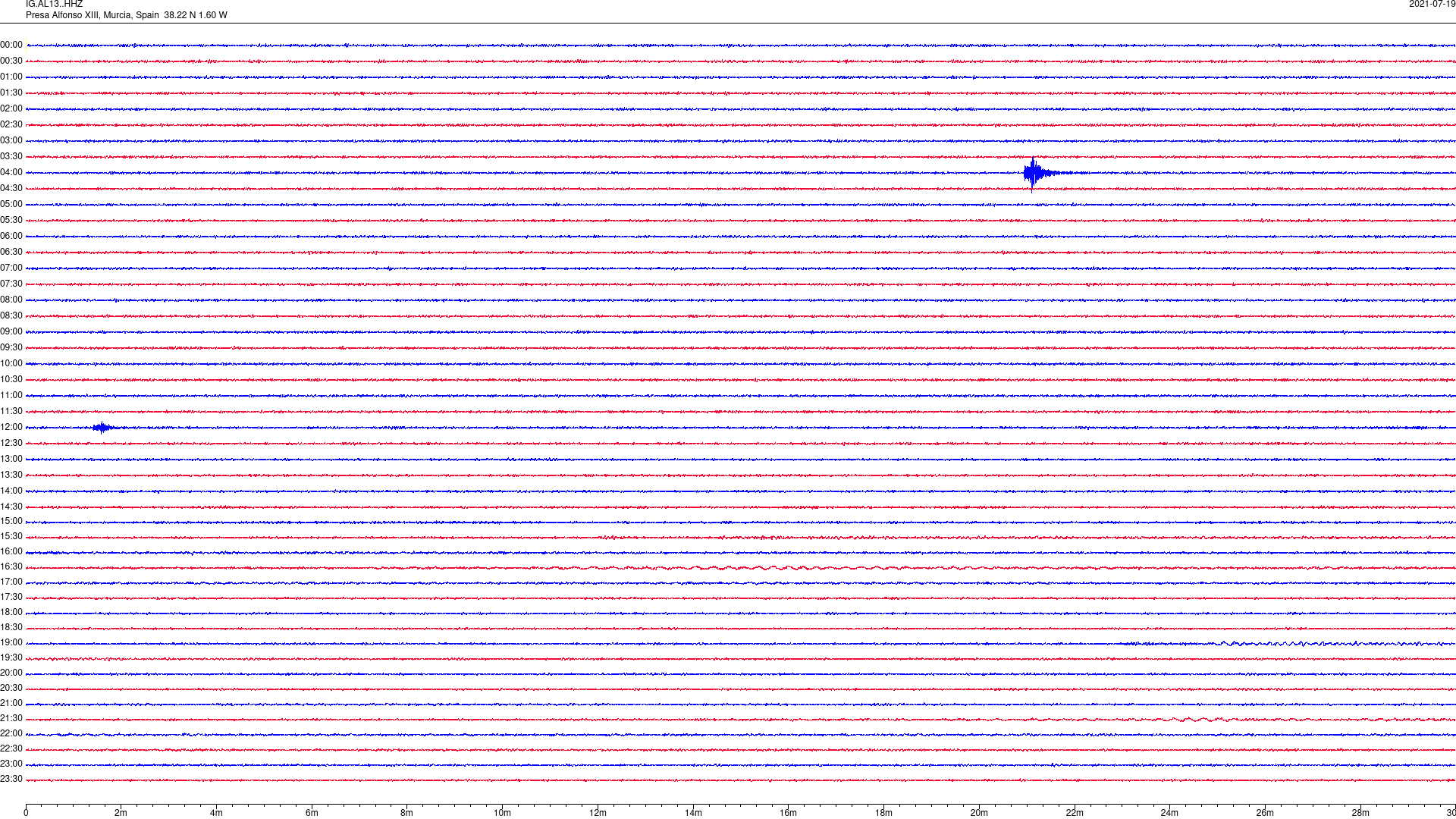Click the 2m axis tick label
The image size is (1456, 819).
coord(121,814)
